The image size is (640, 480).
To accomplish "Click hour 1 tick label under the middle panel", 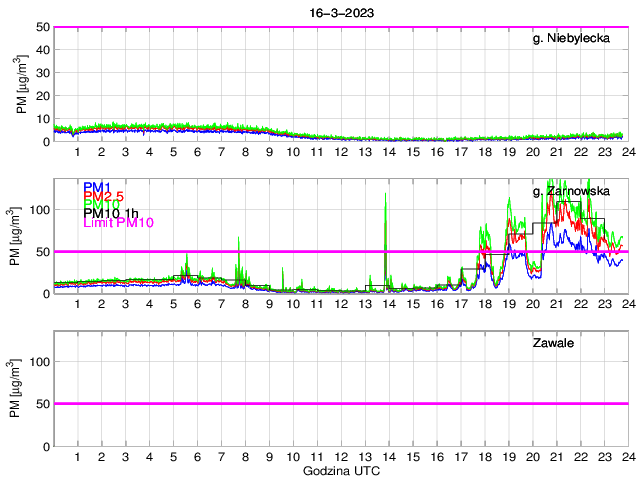I will 77,304.
